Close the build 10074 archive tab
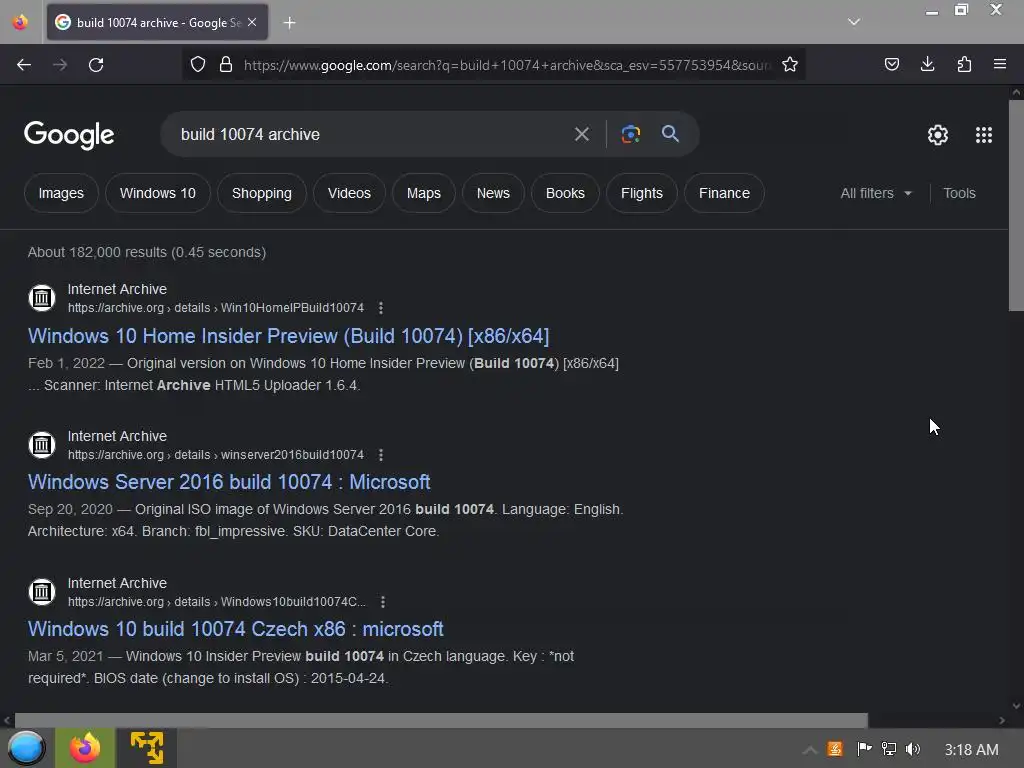 252,22
